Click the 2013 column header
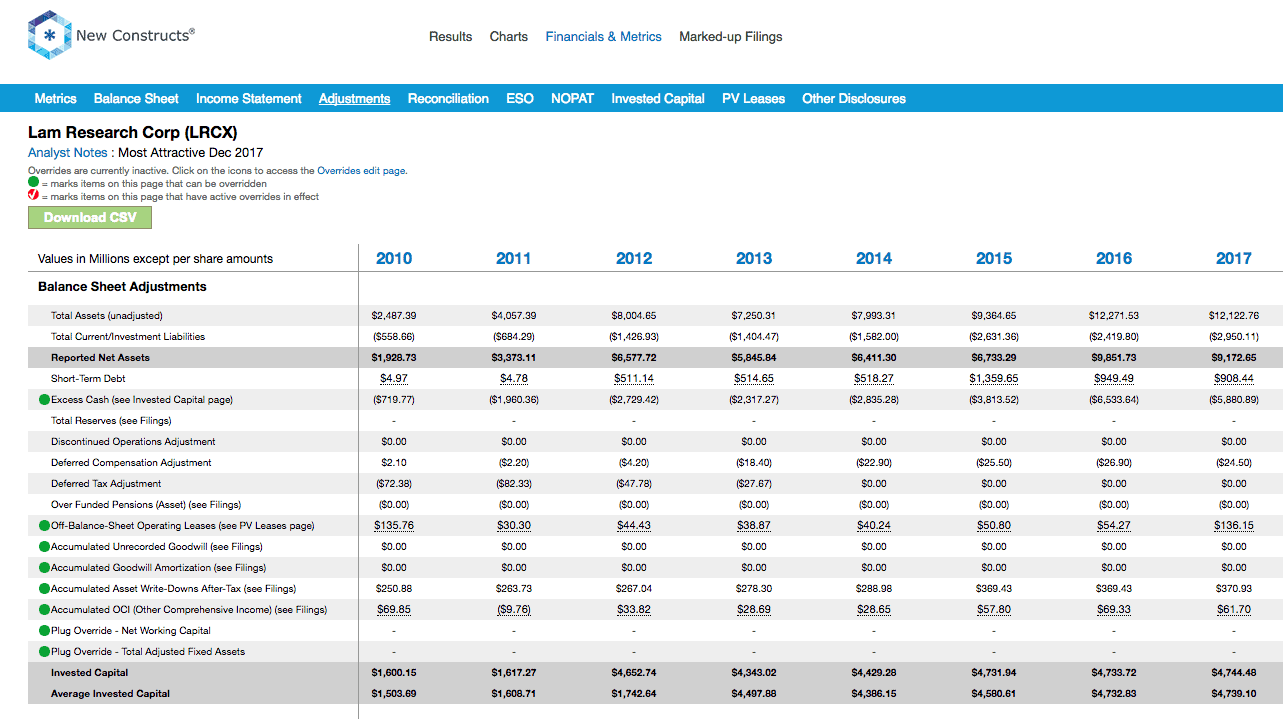The width and height of the screenshot is (1283, 719). pos(754,258)
